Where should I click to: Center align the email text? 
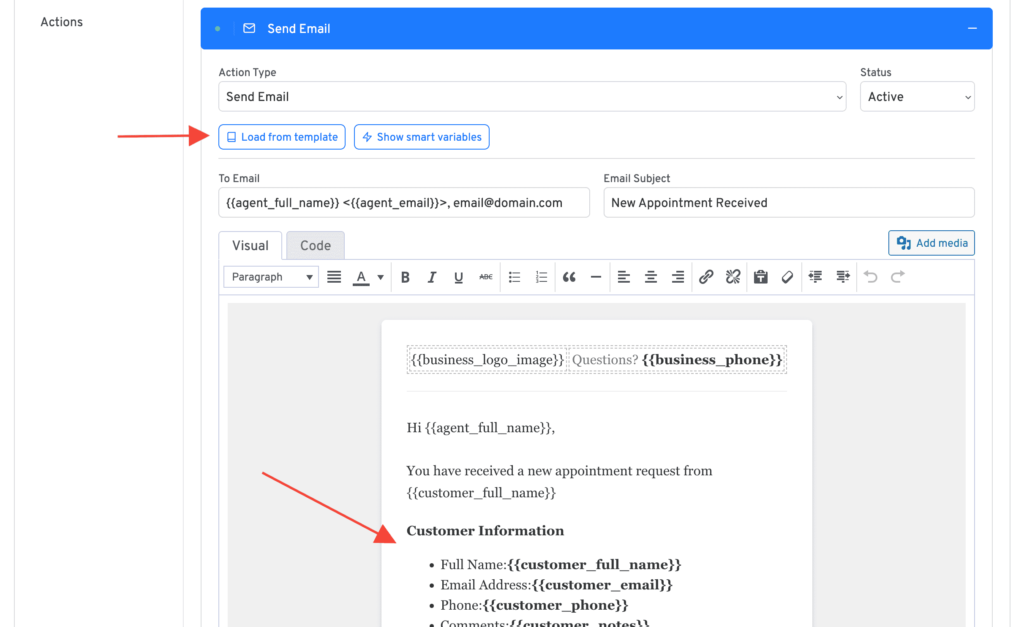point(649,277)
